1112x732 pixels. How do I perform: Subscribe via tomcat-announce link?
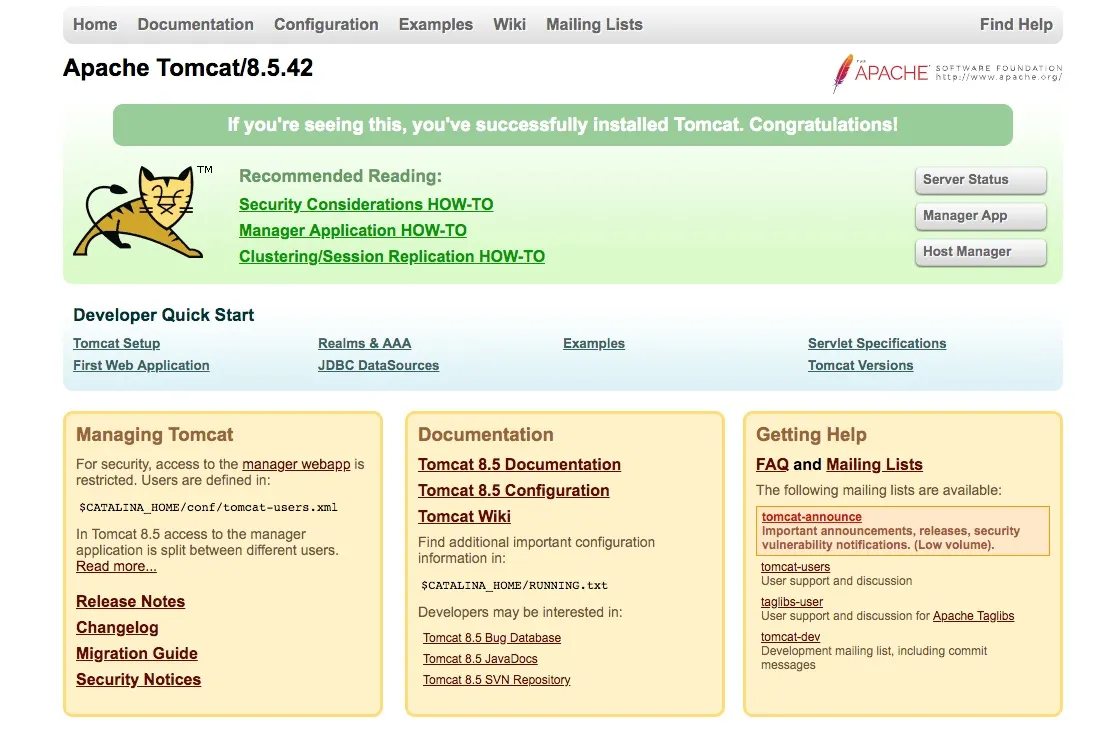(x=811, y=517)
